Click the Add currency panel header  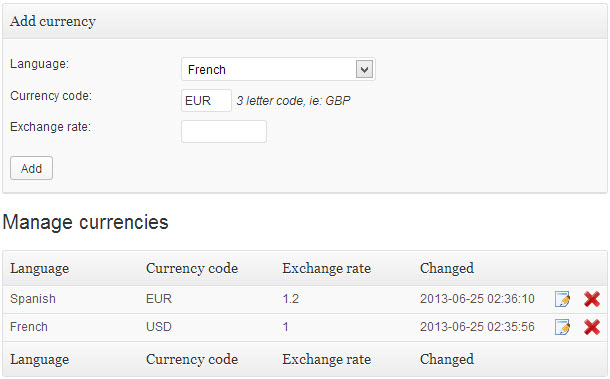(x=305, y=21)
